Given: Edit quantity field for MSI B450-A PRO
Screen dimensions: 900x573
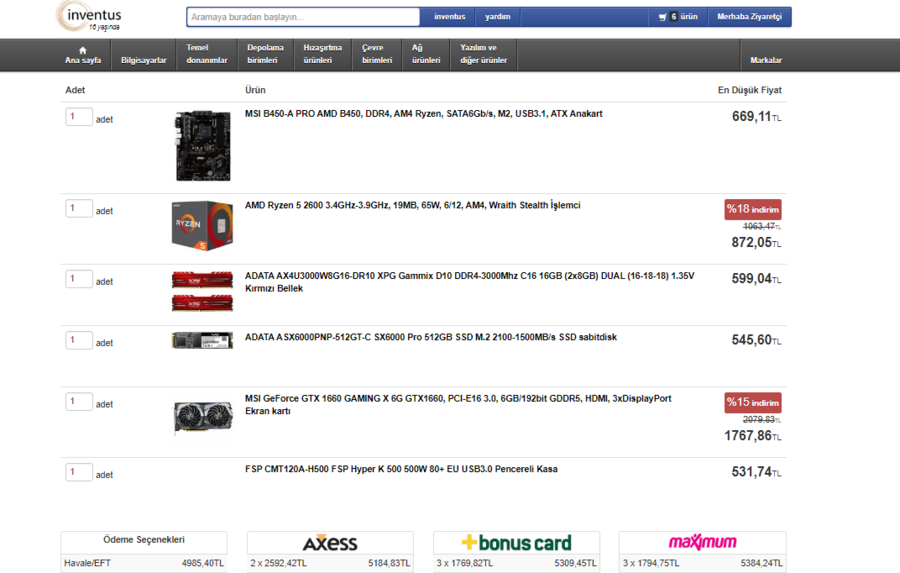Looking at the screenshot, I should click(79, 117).
